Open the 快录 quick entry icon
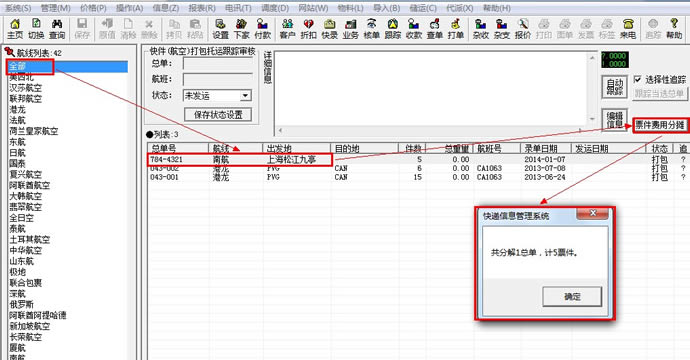 tap(329, 29)
